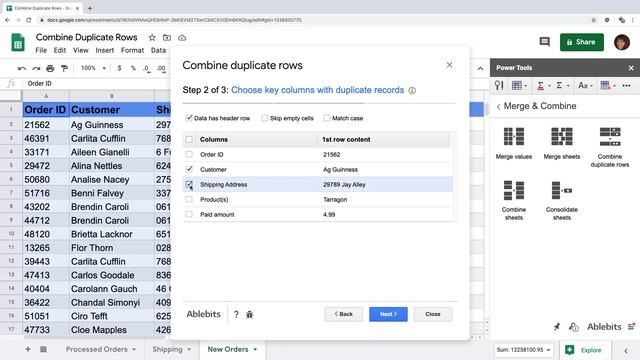Image resolution: width=640 pixels, height=360 pixels.
Task: Open the Insert menu
Action: click(x=104, y=50)
